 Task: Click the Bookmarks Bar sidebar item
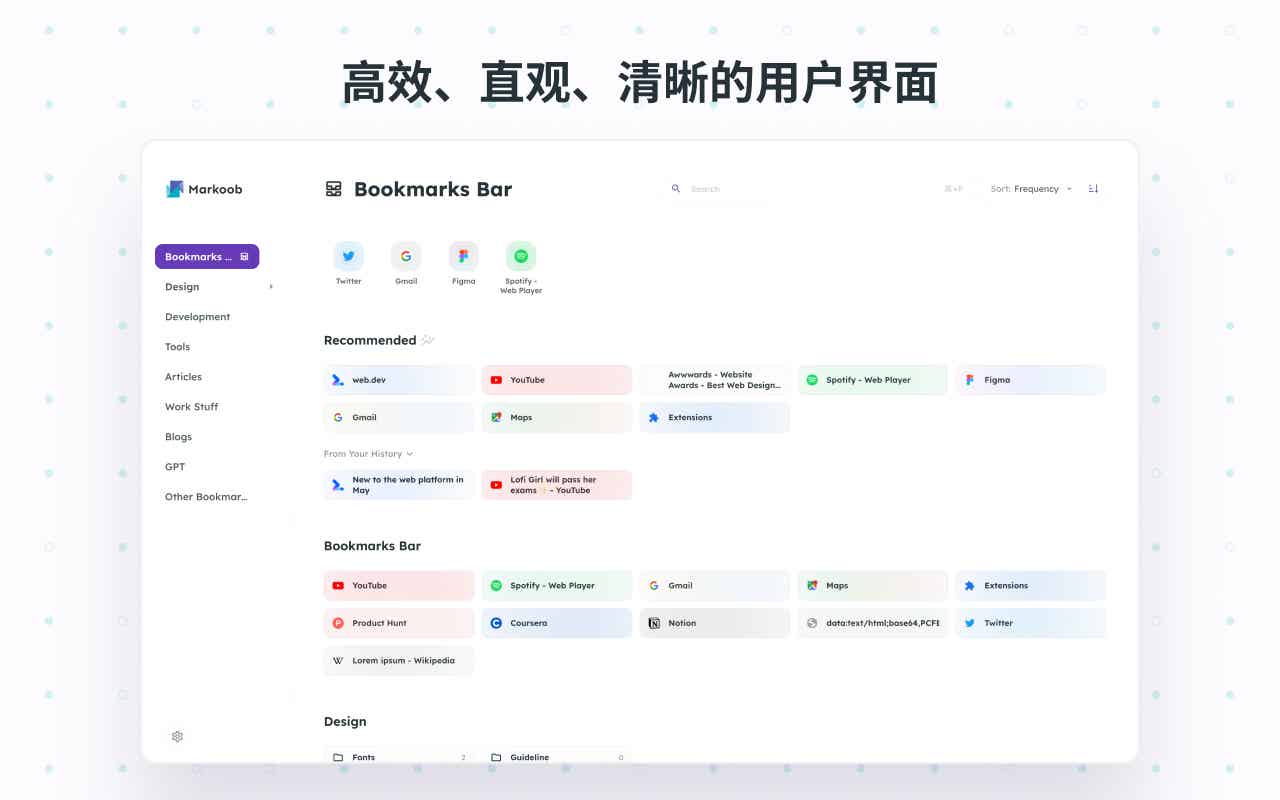click(206, 256)
